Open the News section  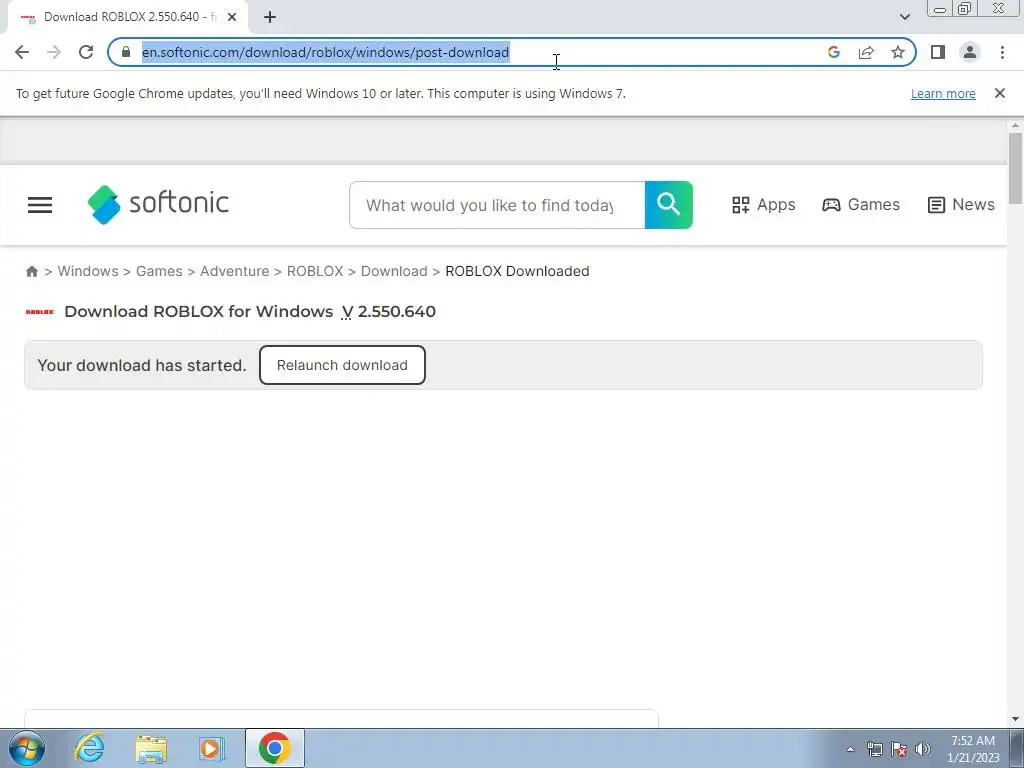click(x=961, y=205)
